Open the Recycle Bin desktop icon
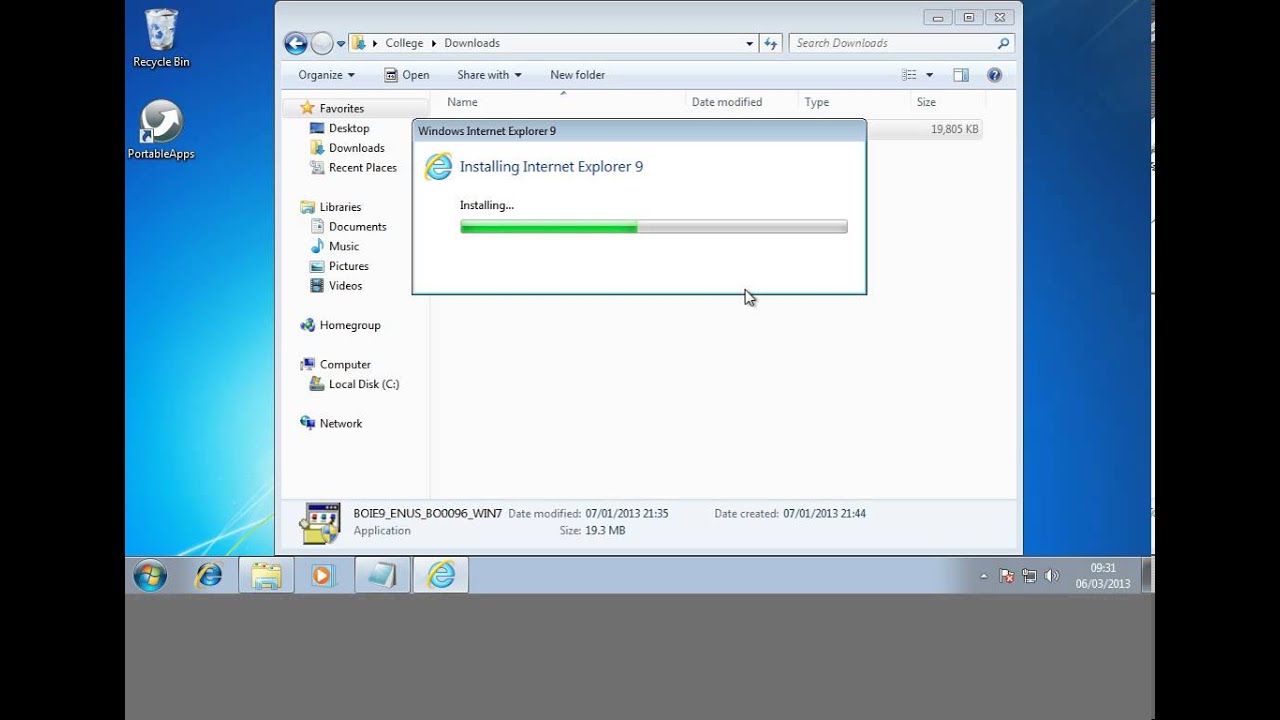The width and height of the screenshot is (1280, 720). point(161,38)
